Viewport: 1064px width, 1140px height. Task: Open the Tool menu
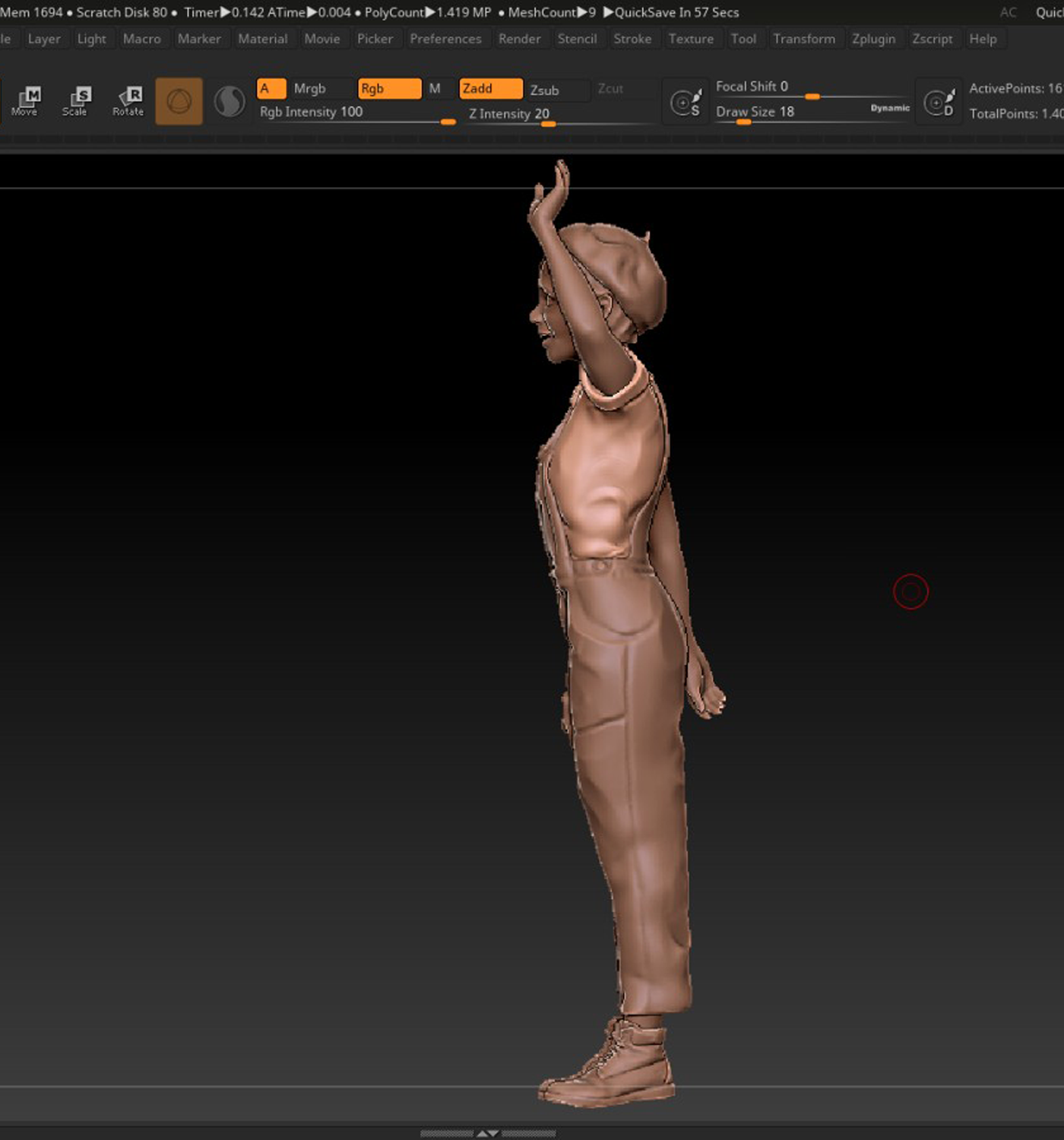(x=744, y=39)
